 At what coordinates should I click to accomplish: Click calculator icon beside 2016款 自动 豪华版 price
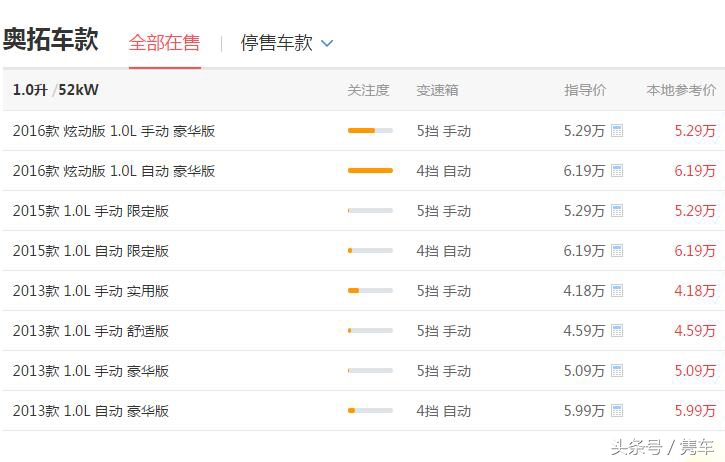[x=617, y=171]
